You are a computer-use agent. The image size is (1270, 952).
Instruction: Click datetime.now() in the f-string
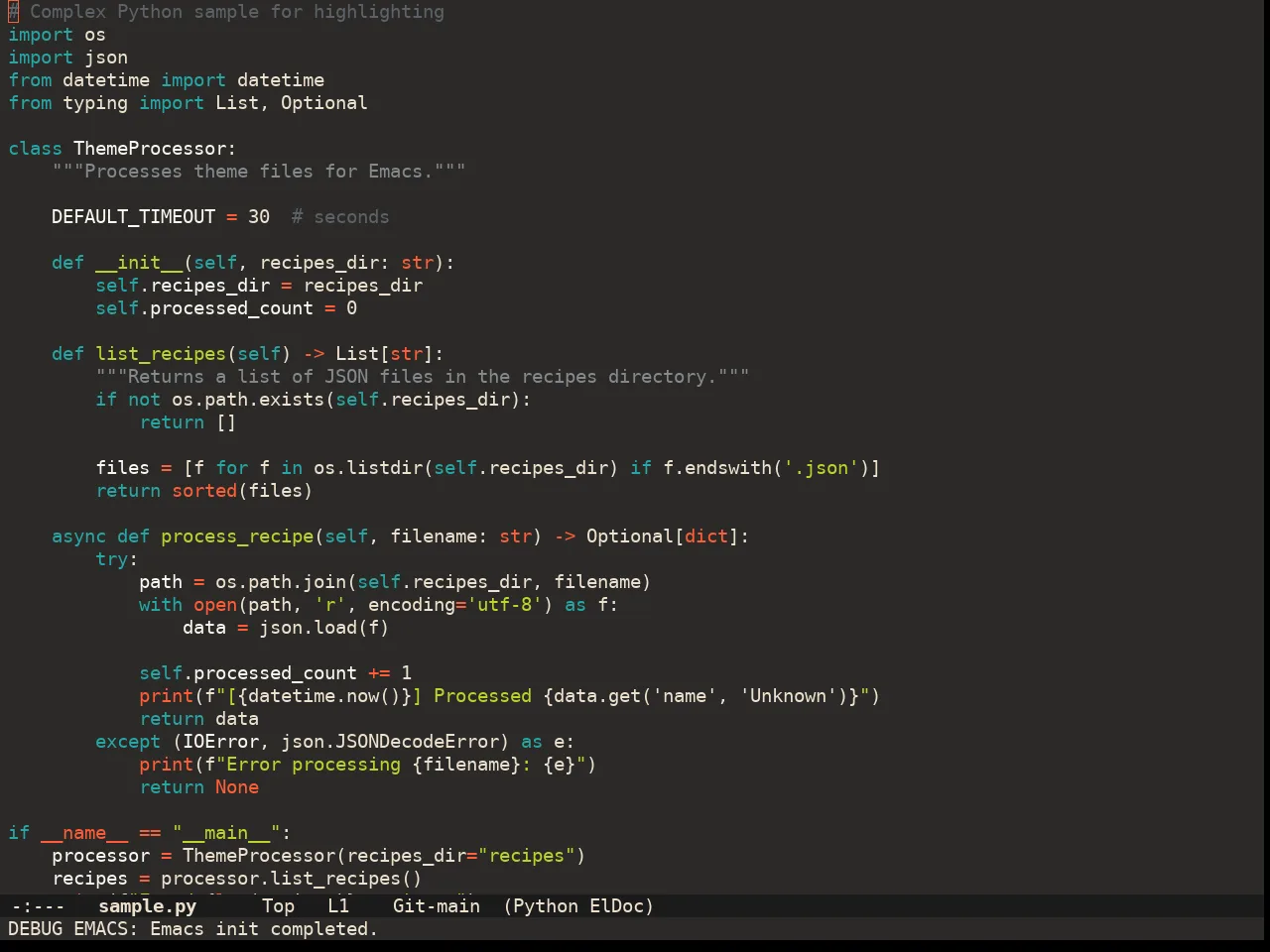[324, 696]
